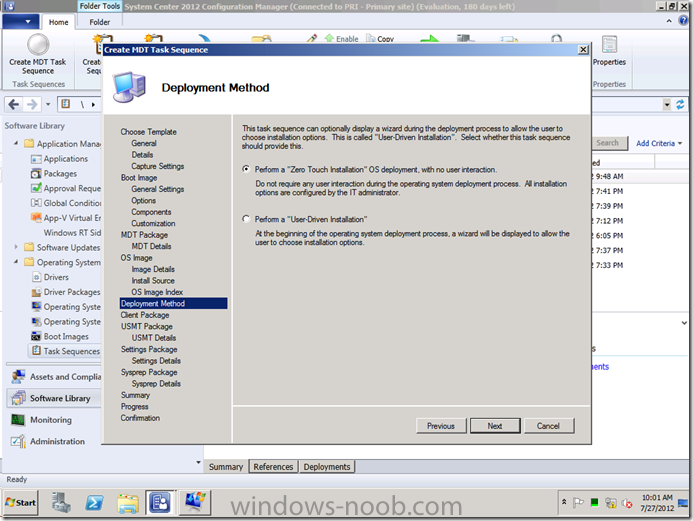This screenshot has height=521, width=693.
Task: Open the Assets and Compliance workspace icon
Action: click(18, 376)
